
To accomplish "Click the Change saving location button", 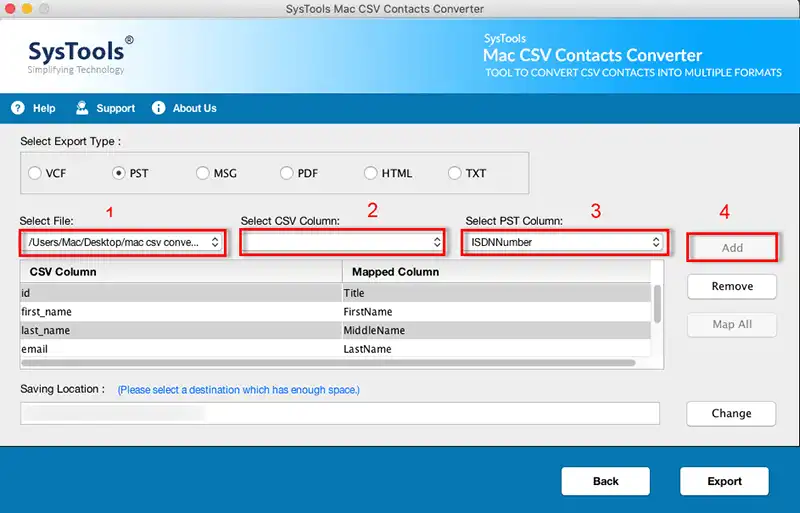I will (731, 413).
